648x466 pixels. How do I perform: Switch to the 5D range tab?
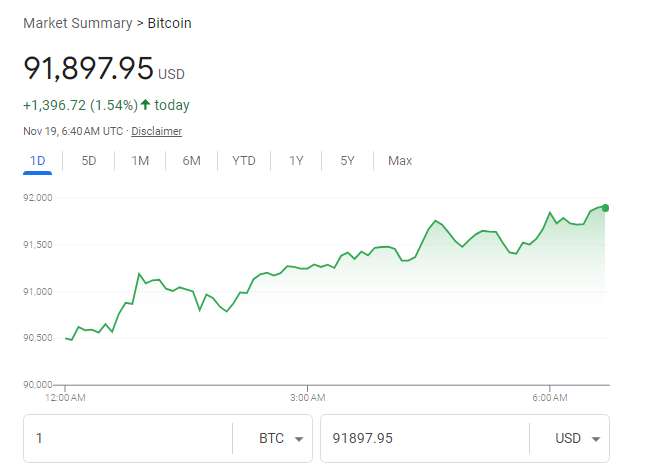[89, 161]
